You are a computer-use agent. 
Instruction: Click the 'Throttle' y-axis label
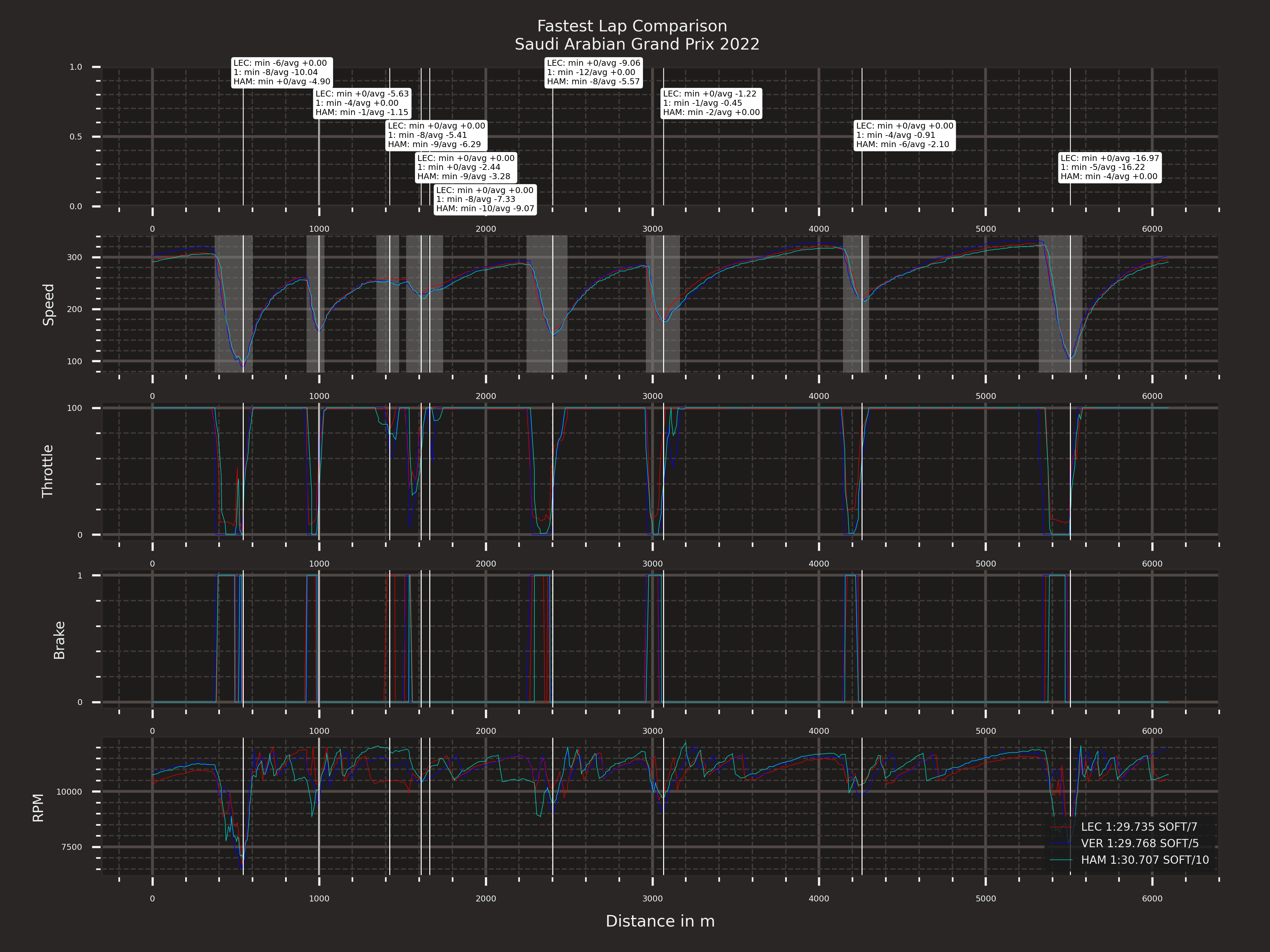tap(47, 471)
